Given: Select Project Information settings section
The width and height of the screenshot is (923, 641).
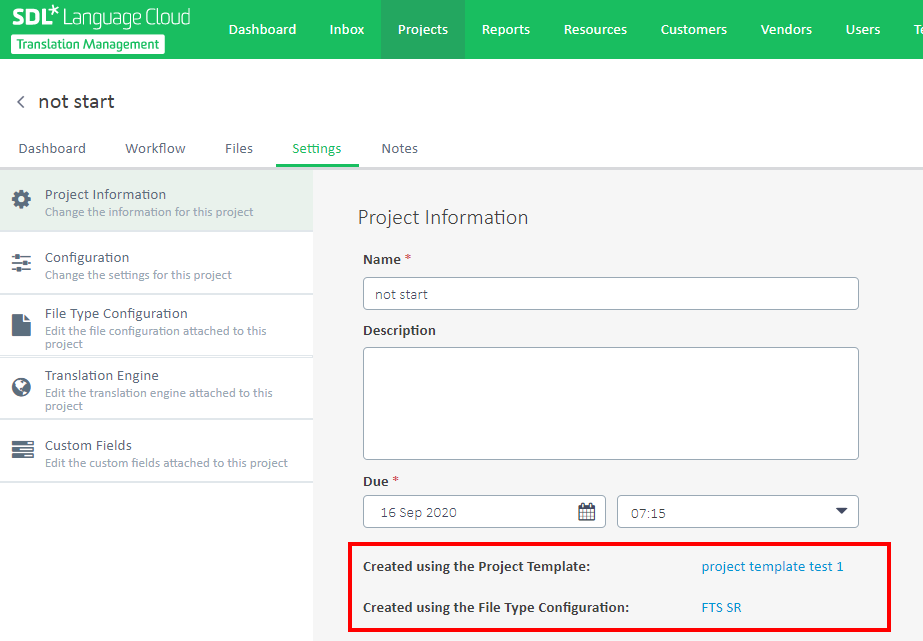Looking at the screenshot, I should (157, 200).
